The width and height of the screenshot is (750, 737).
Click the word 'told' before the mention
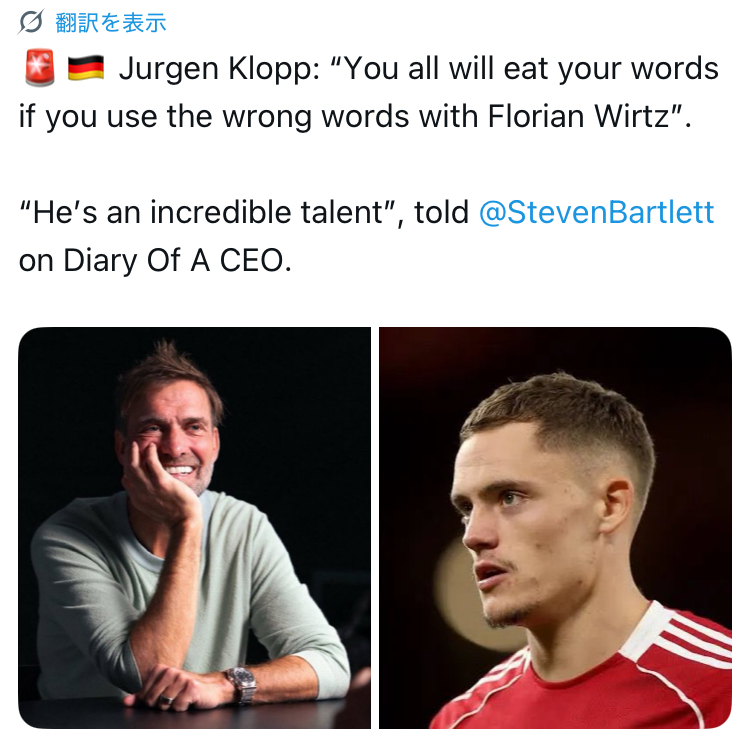pos(441,212)
